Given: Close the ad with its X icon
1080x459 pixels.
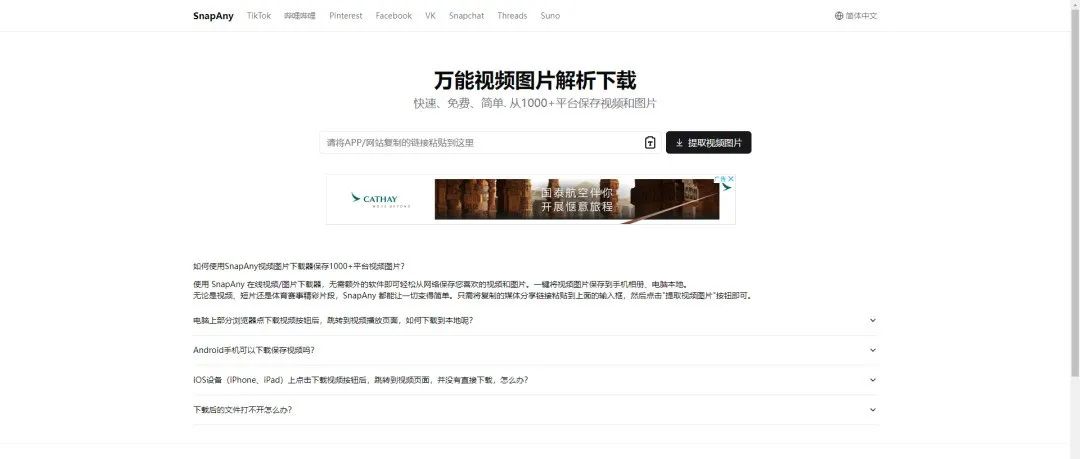Looking at the screenshot, I should tap(731, 179).
